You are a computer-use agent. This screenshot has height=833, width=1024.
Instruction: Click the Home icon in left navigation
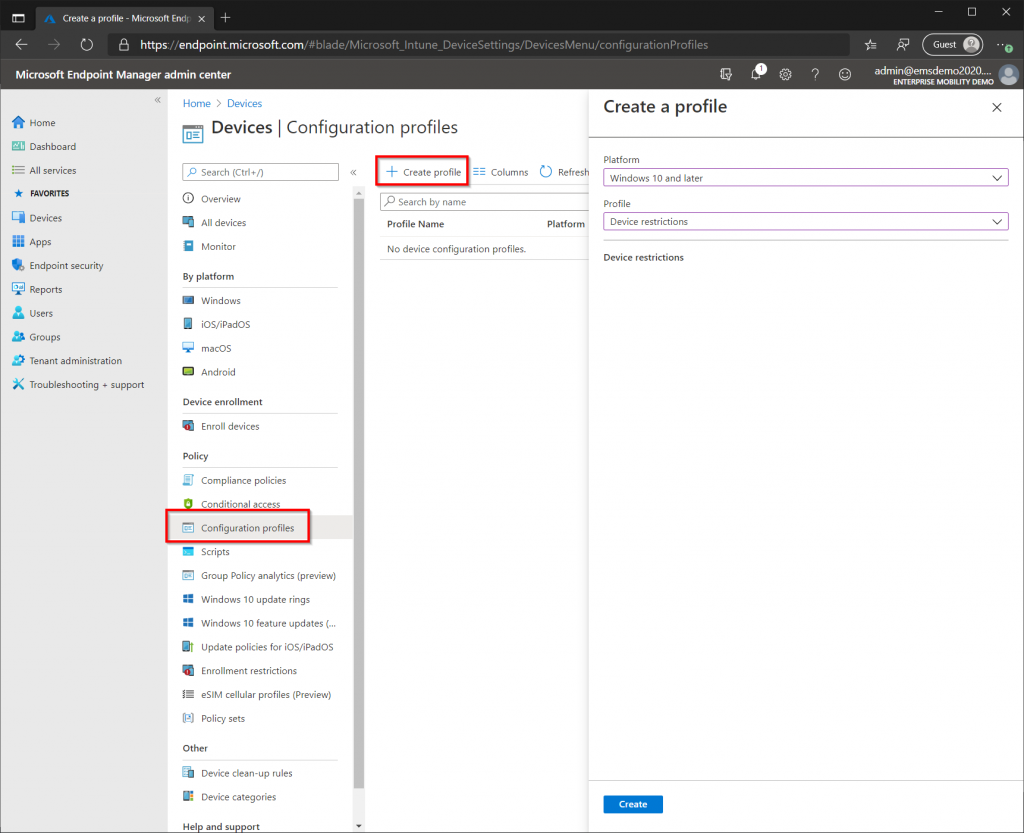[18, 122]
